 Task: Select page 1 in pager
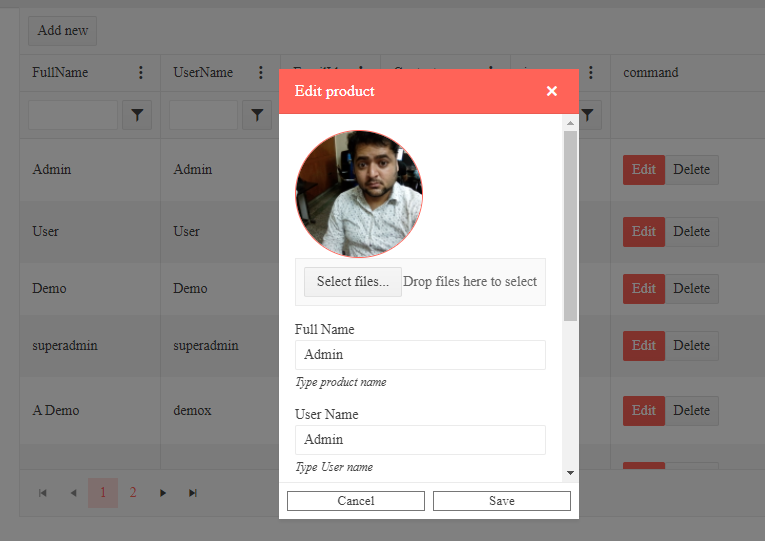pyautogui.click(x=103, y=493)
